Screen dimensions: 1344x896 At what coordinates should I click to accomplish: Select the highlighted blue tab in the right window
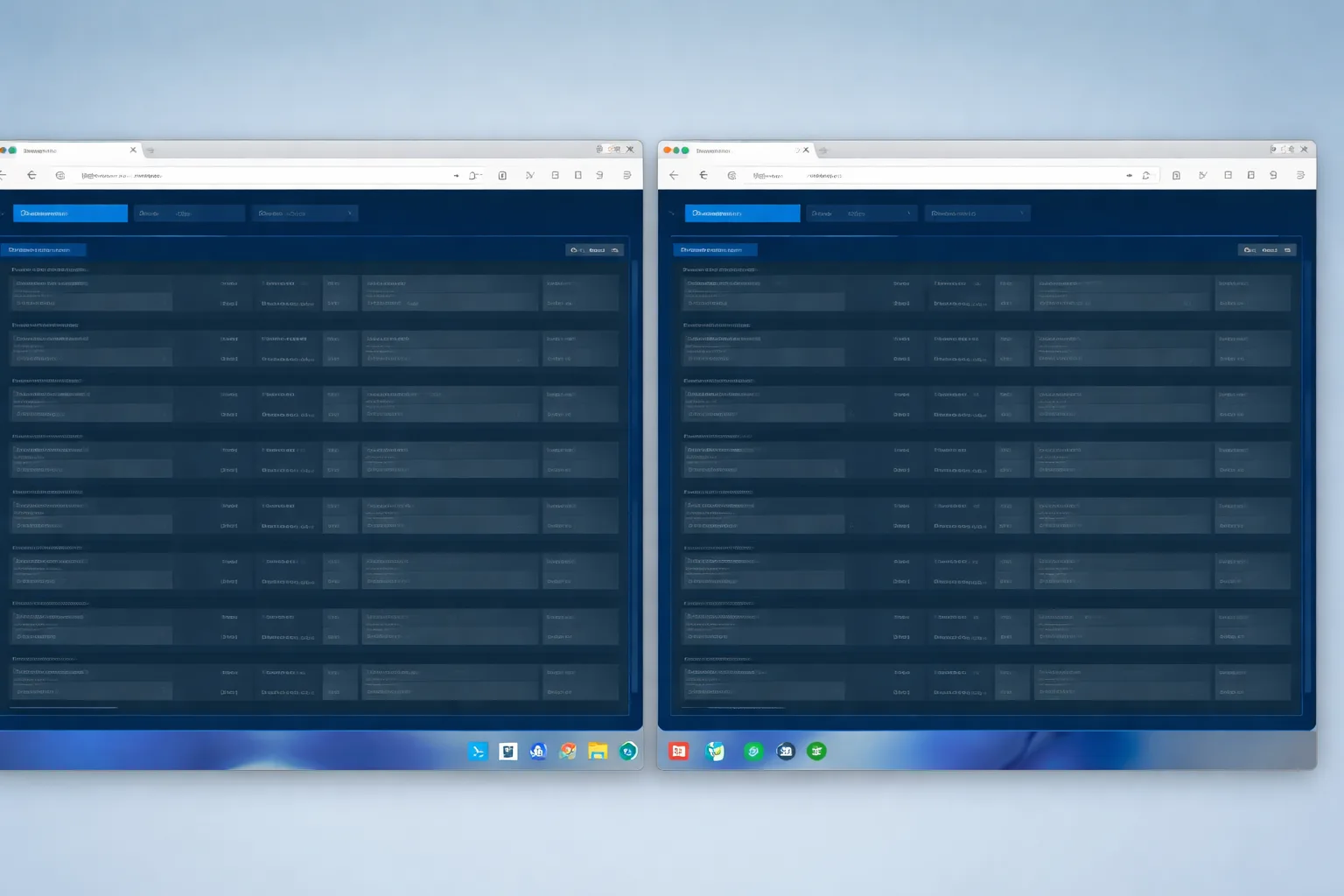click(x=742, y=213)
